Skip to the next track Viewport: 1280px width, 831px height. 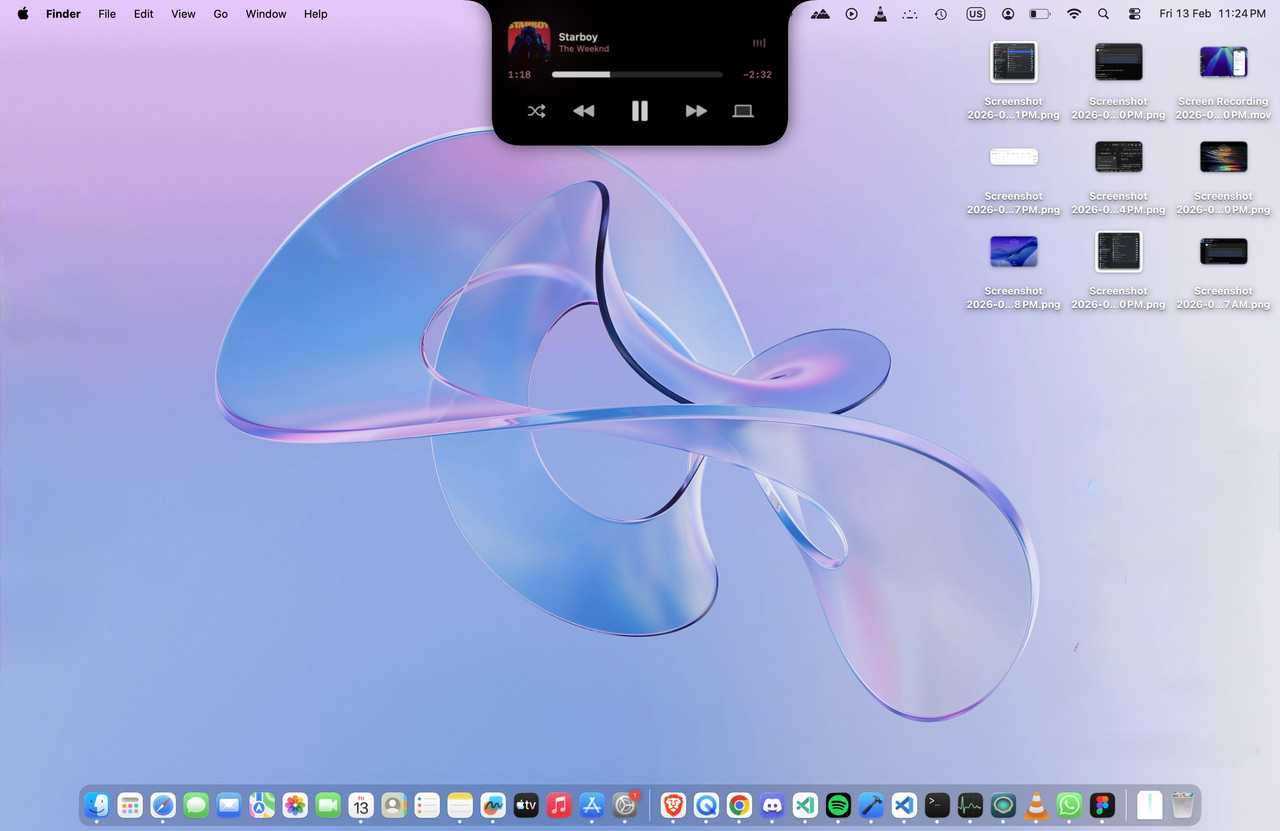[x=696, y=111]
